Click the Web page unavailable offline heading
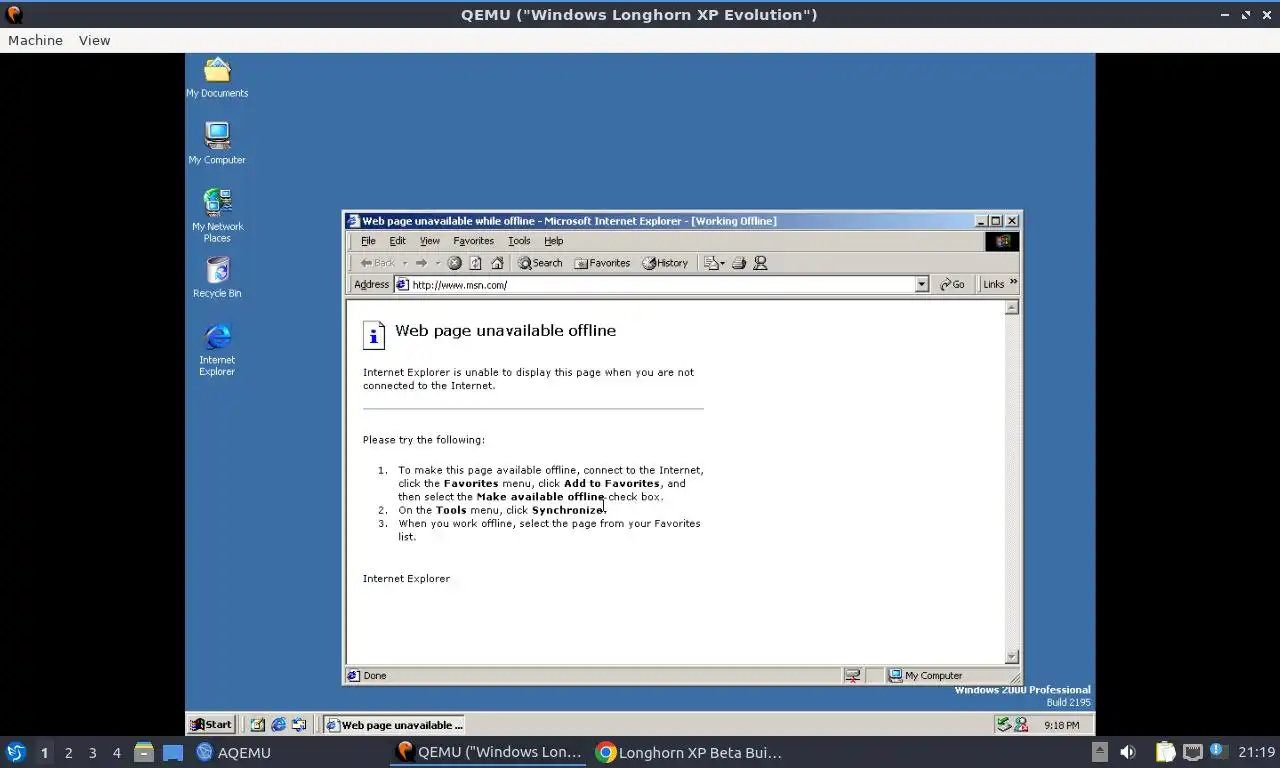 [x=505, y=331]
